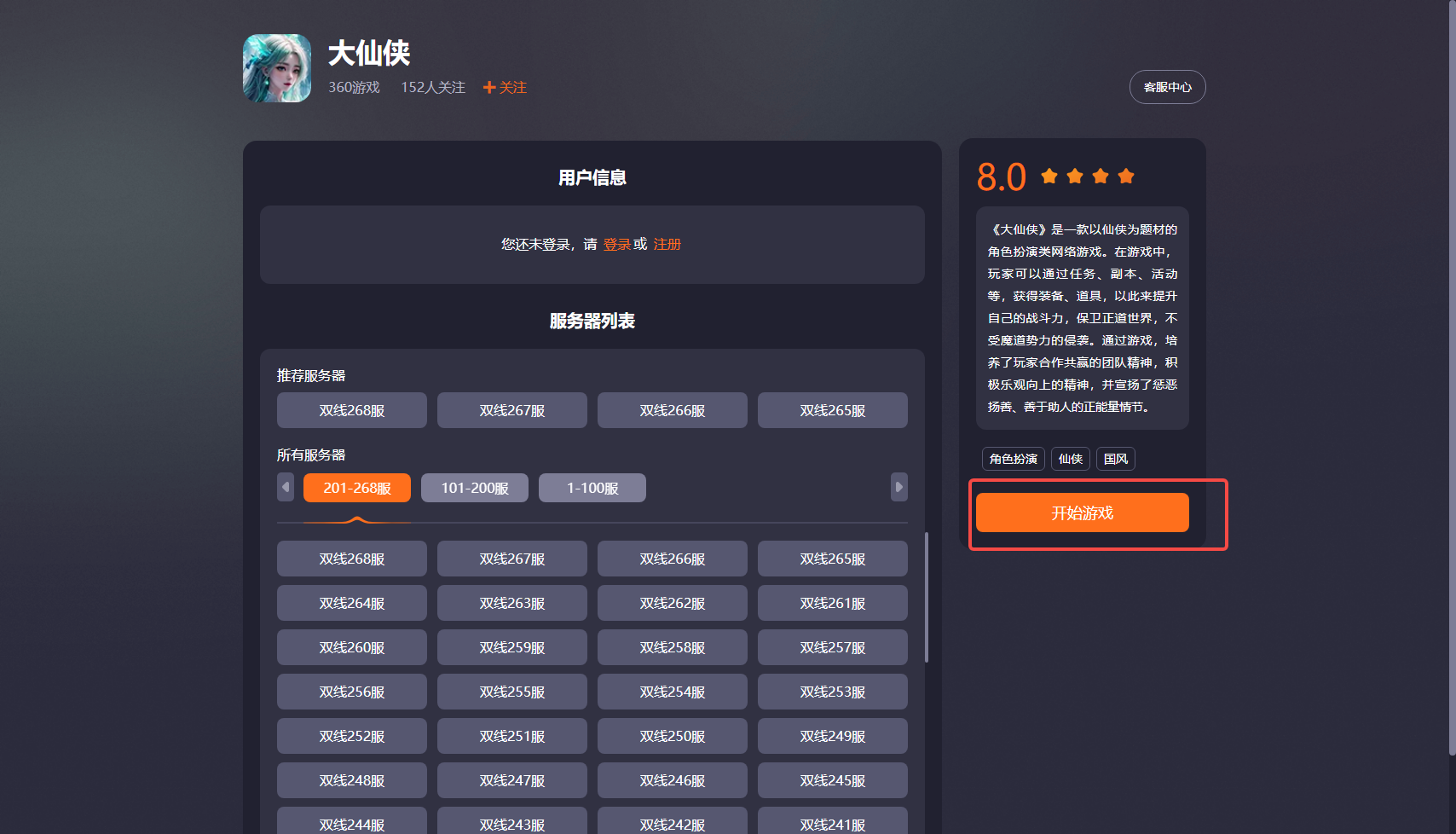Click the plus icon next to 关注
Screen dimensions: 1456x834
pos(488,87)
